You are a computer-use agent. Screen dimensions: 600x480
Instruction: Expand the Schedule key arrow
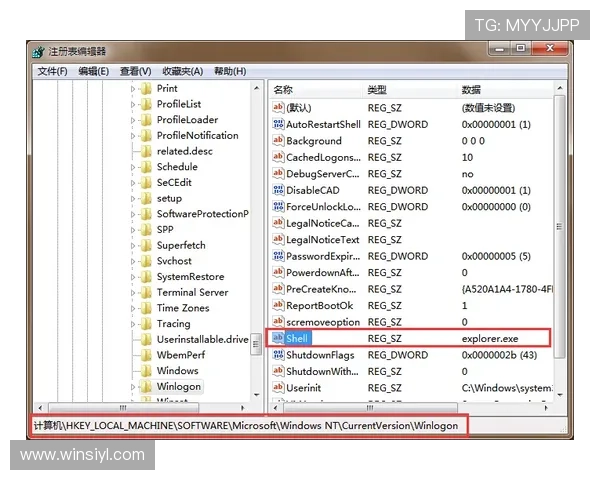coord(132,167)
